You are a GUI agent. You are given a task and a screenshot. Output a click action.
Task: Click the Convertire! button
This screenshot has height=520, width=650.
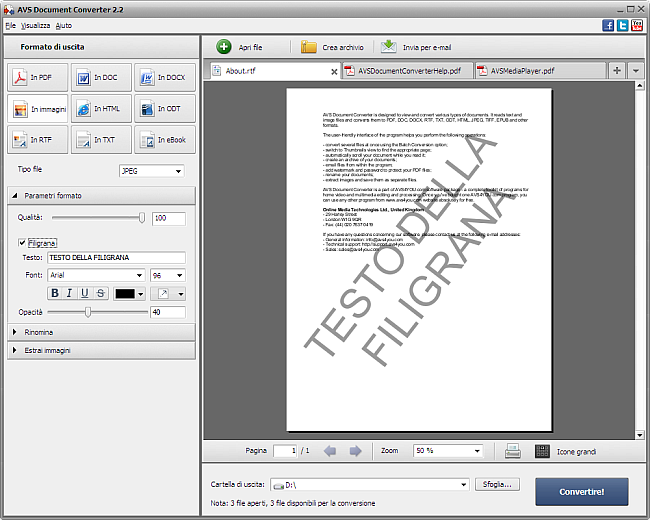(582, 492)
